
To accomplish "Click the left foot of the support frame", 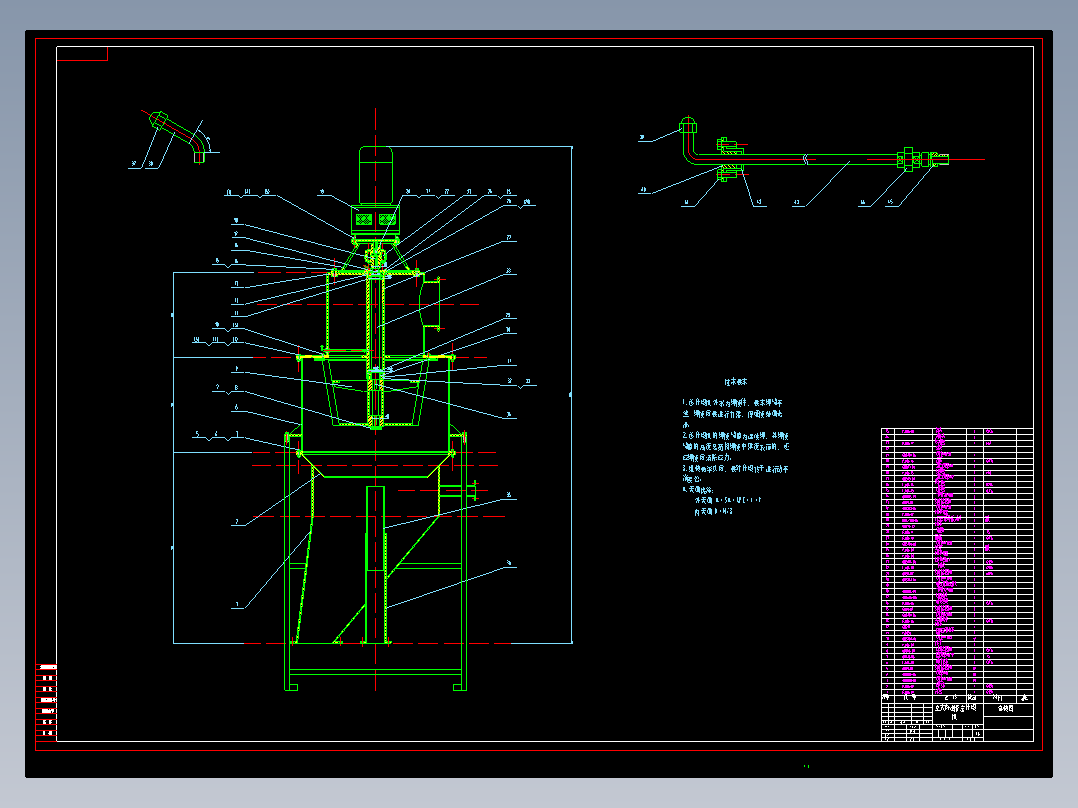I will [x=291, y=686].
